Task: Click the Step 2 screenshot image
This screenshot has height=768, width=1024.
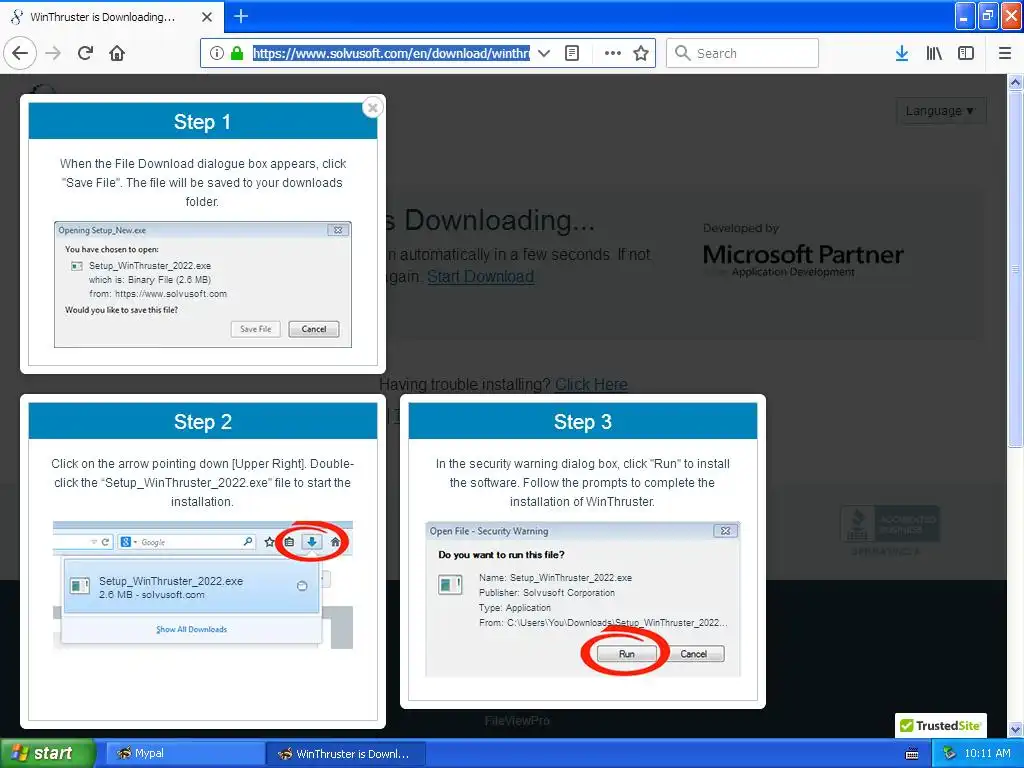Action: click(x=202, y=584)
